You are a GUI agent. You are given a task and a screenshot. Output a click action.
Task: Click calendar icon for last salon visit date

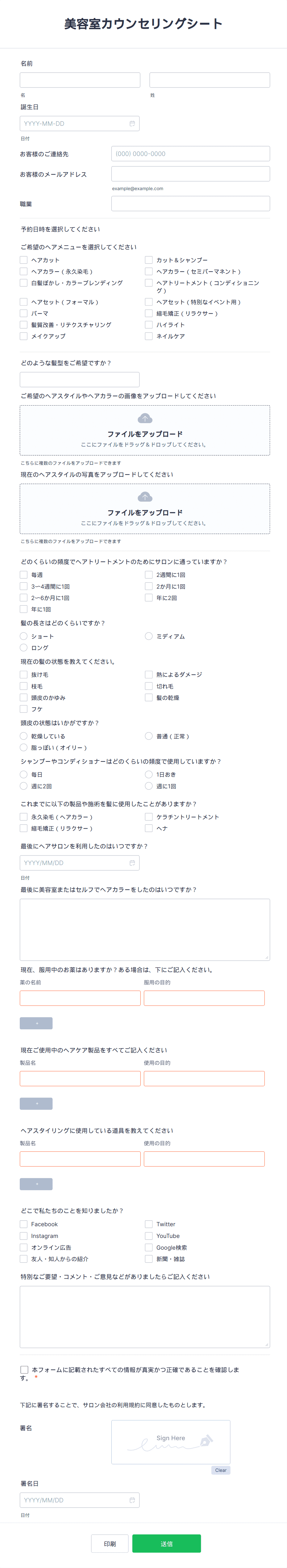(132, 863)
